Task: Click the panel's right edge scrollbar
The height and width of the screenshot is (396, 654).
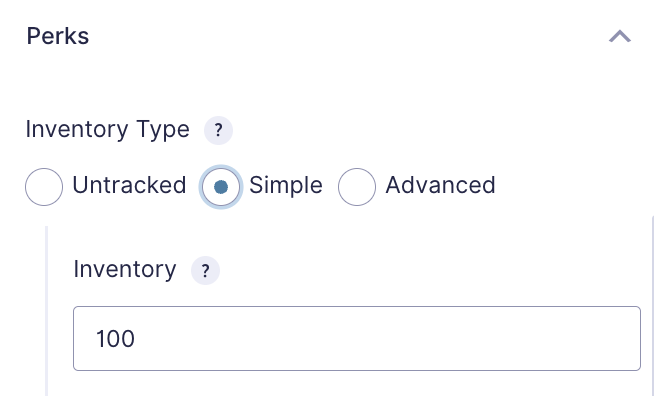Action: (652, 306)
